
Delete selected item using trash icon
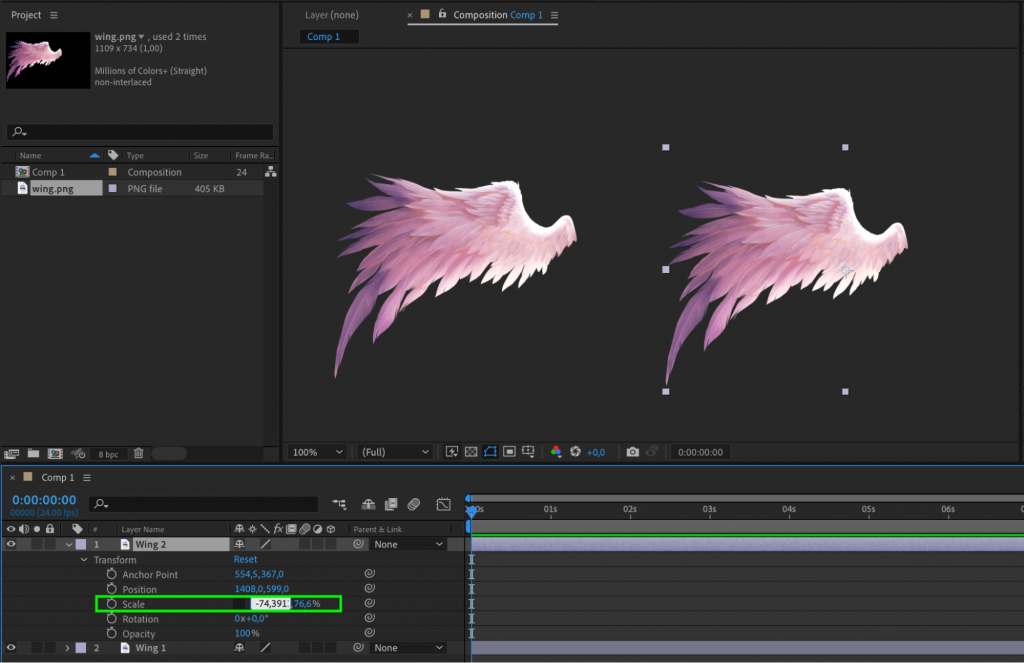139,453
